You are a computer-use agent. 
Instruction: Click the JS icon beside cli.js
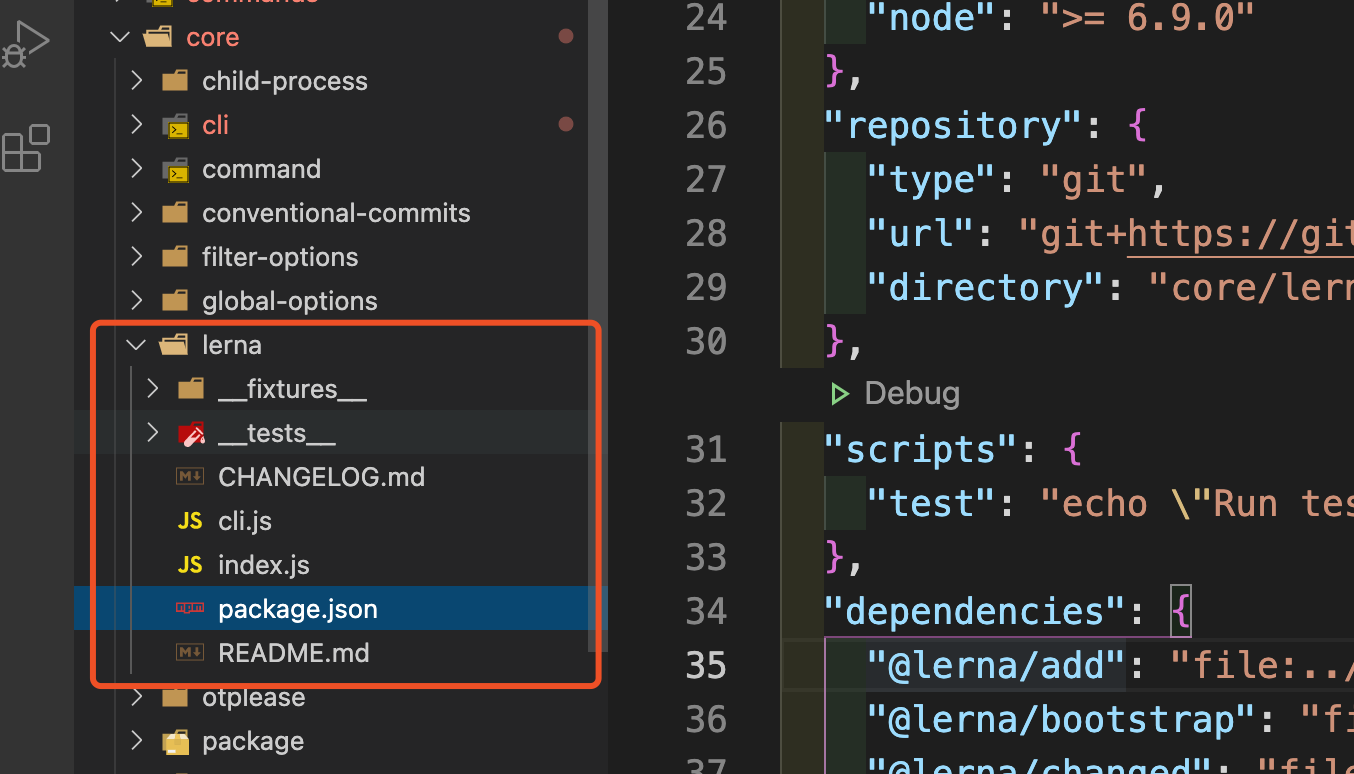[190, 521]
